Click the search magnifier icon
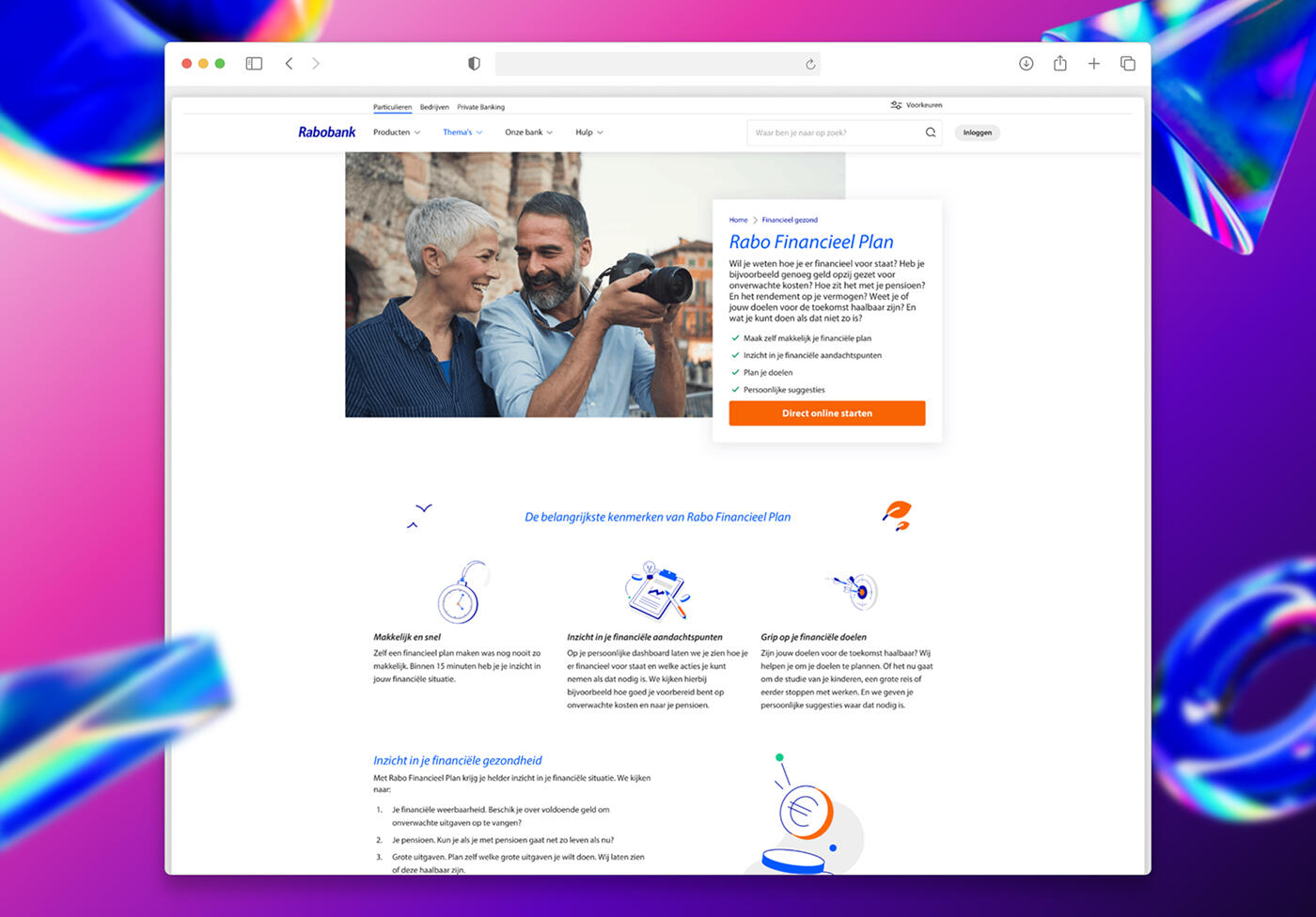This screenshot has height=917, width=1316. click(x=931, y=132)
